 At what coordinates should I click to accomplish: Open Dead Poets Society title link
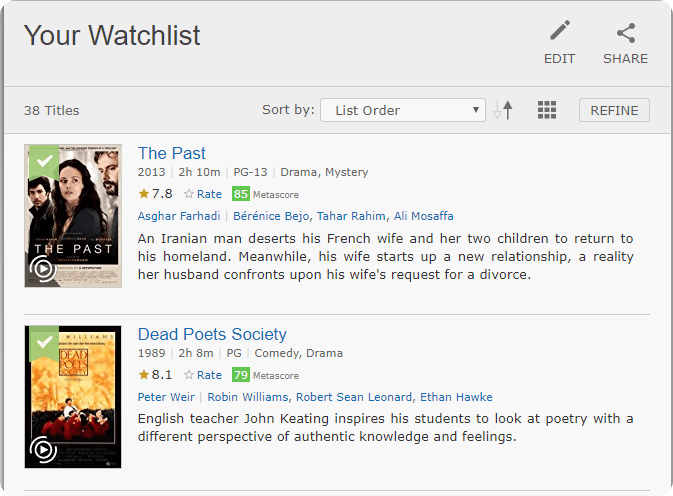(x=212, y=334)
